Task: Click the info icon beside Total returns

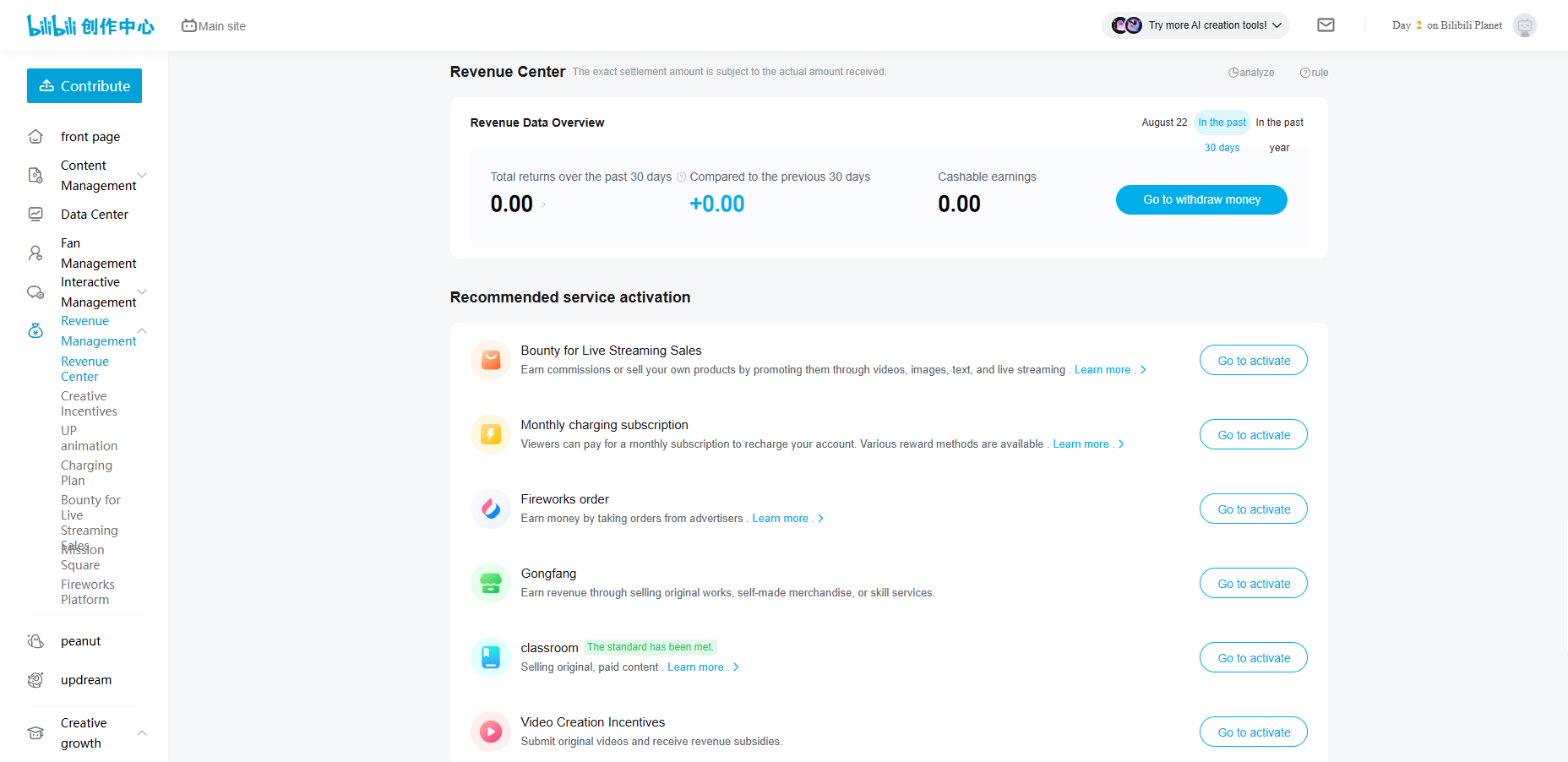Action: click(x=681, y=177)
